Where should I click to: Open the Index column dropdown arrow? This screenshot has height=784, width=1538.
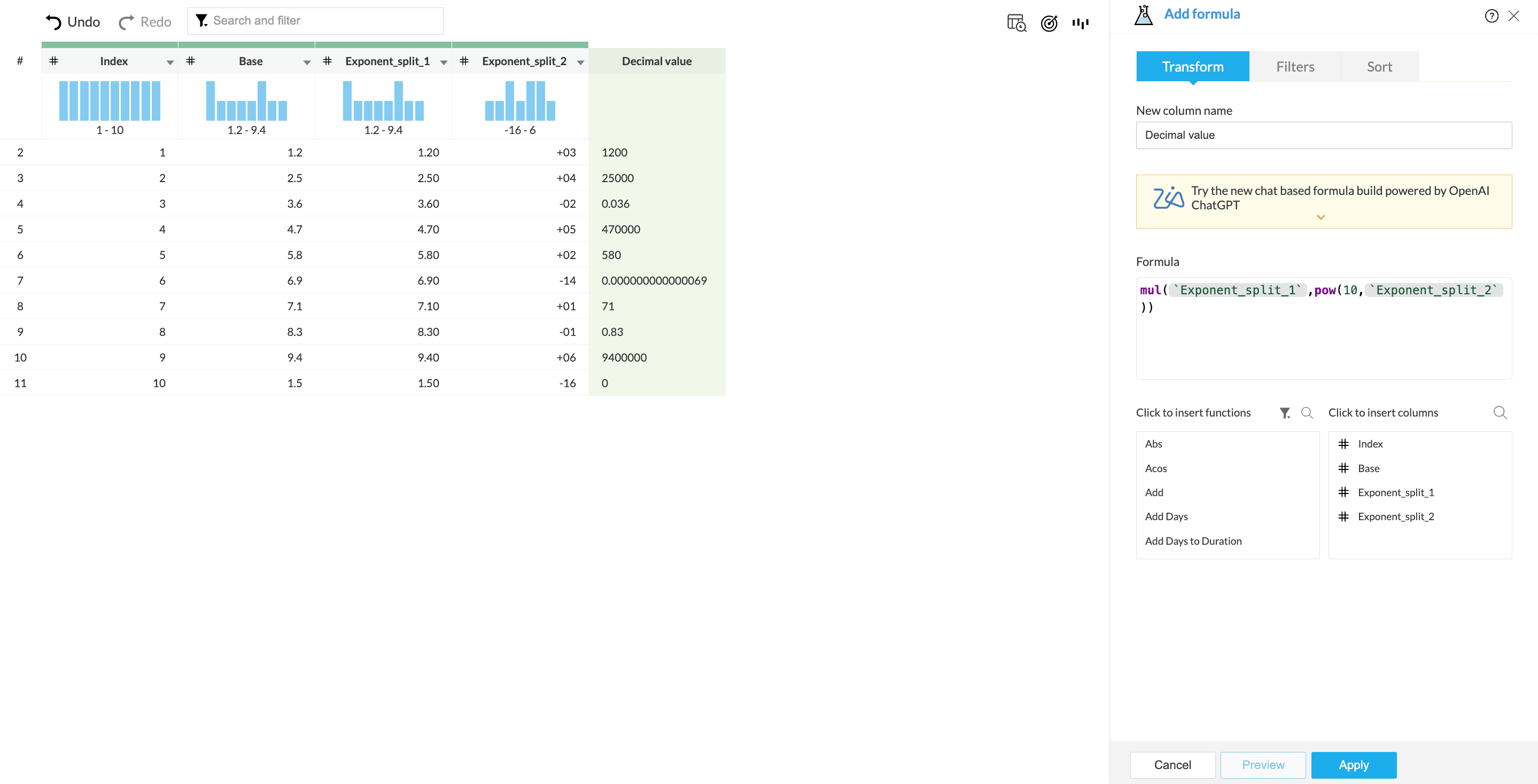pos(170,62)
